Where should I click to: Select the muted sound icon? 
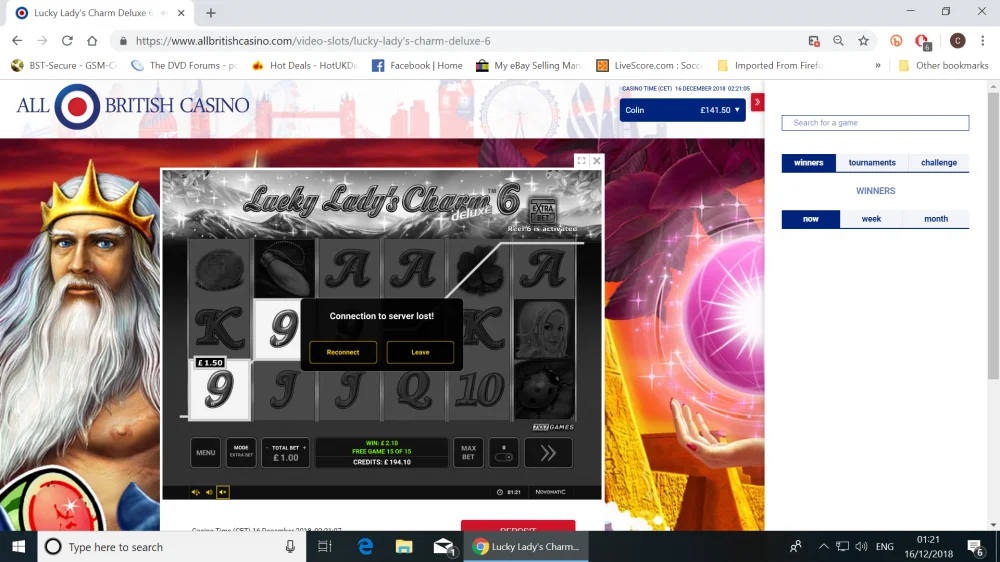[x=223, y=492]
